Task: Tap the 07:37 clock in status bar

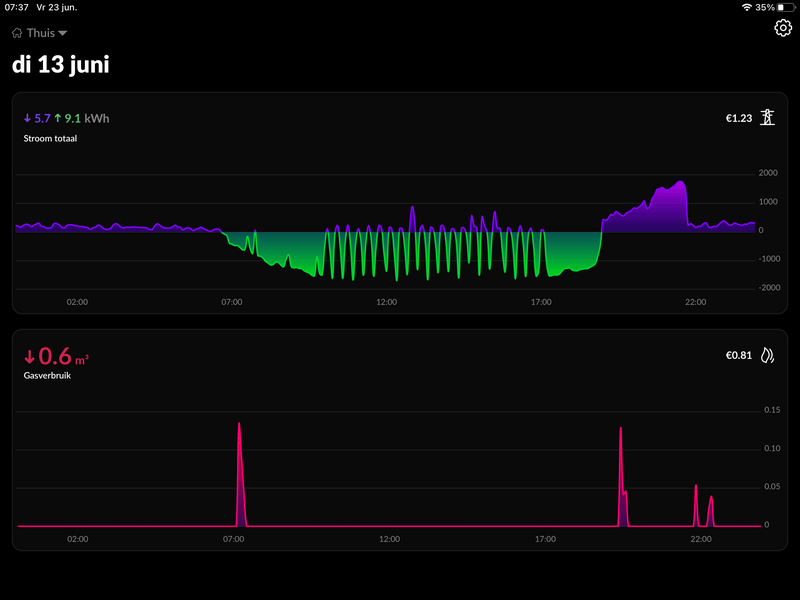Action: 16,7
